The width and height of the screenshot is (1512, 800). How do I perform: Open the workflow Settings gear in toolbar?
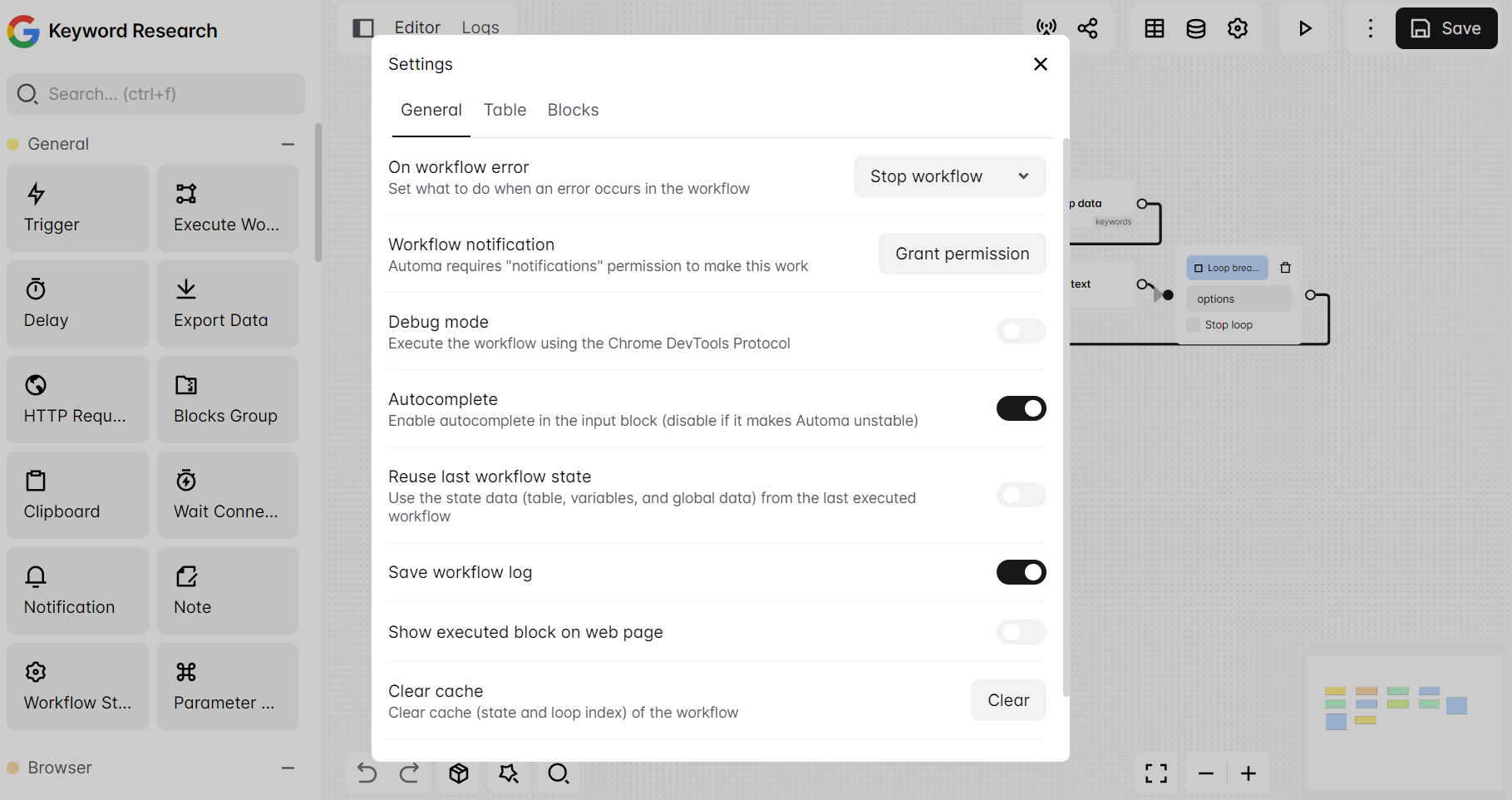(x=1238, y=27)
